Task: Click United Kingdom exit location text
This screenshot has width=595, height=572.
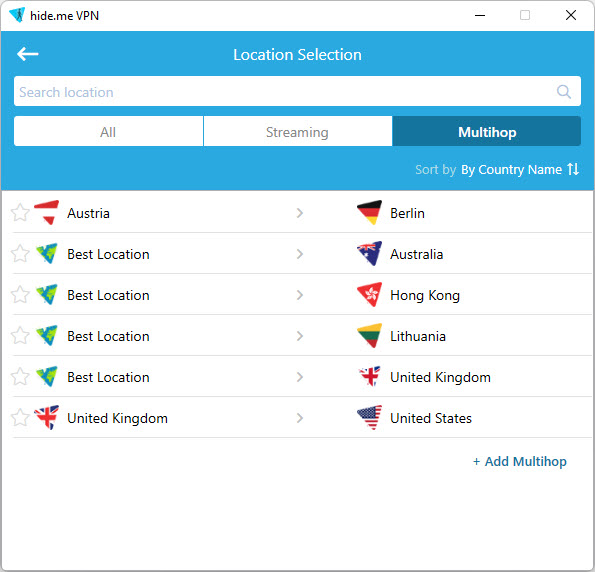Action: (440, 377)
